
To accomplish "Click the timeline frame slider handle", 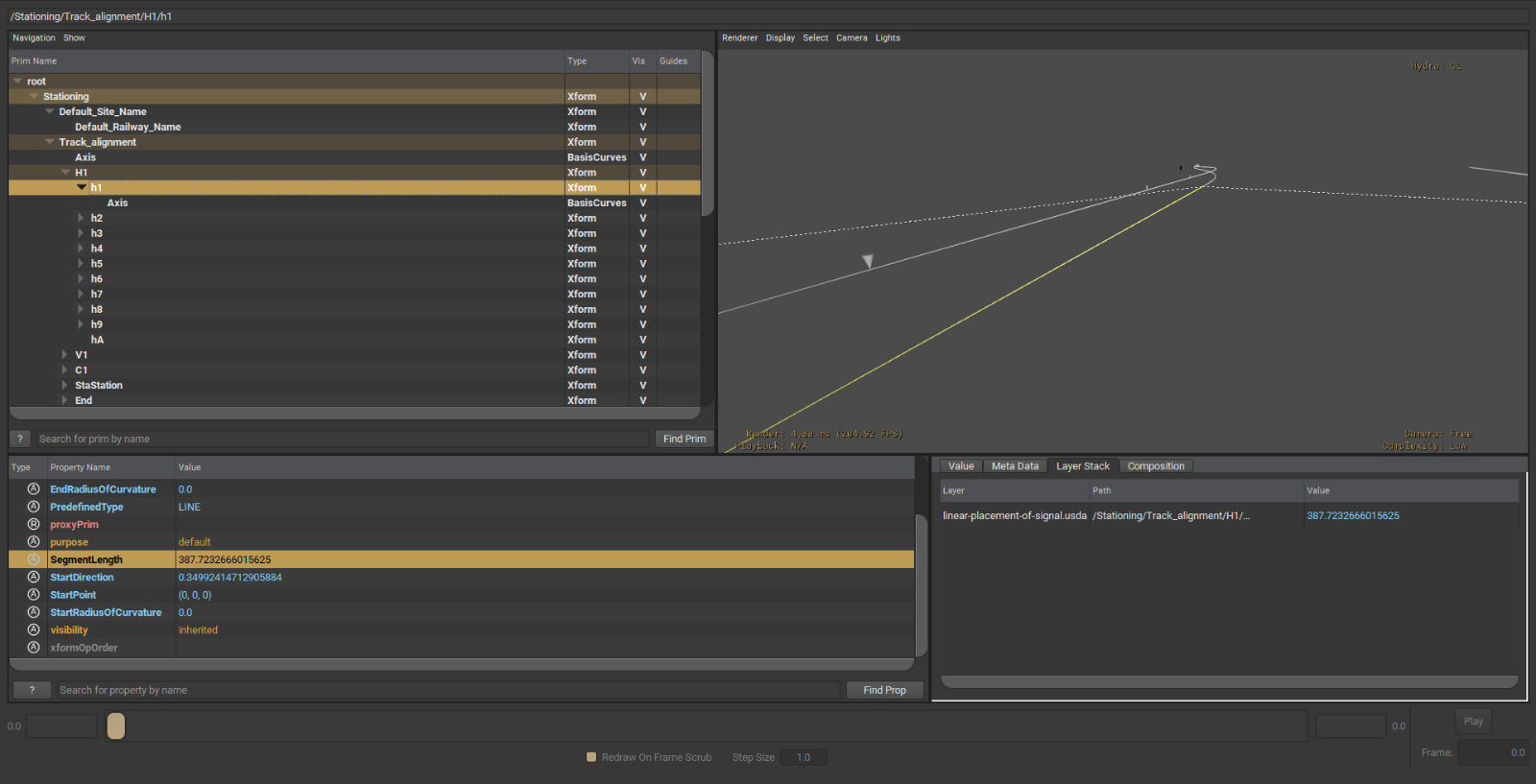I will pyautogui.click(x=116, y=726).
